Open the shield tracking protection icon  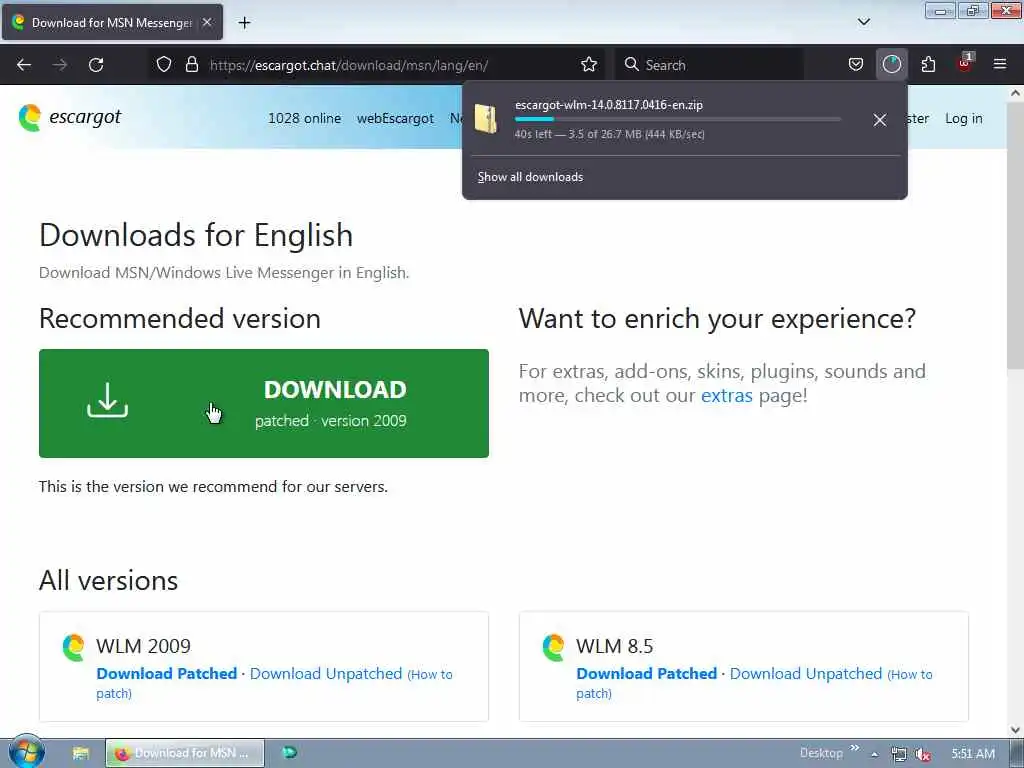[x=164, y=64]
